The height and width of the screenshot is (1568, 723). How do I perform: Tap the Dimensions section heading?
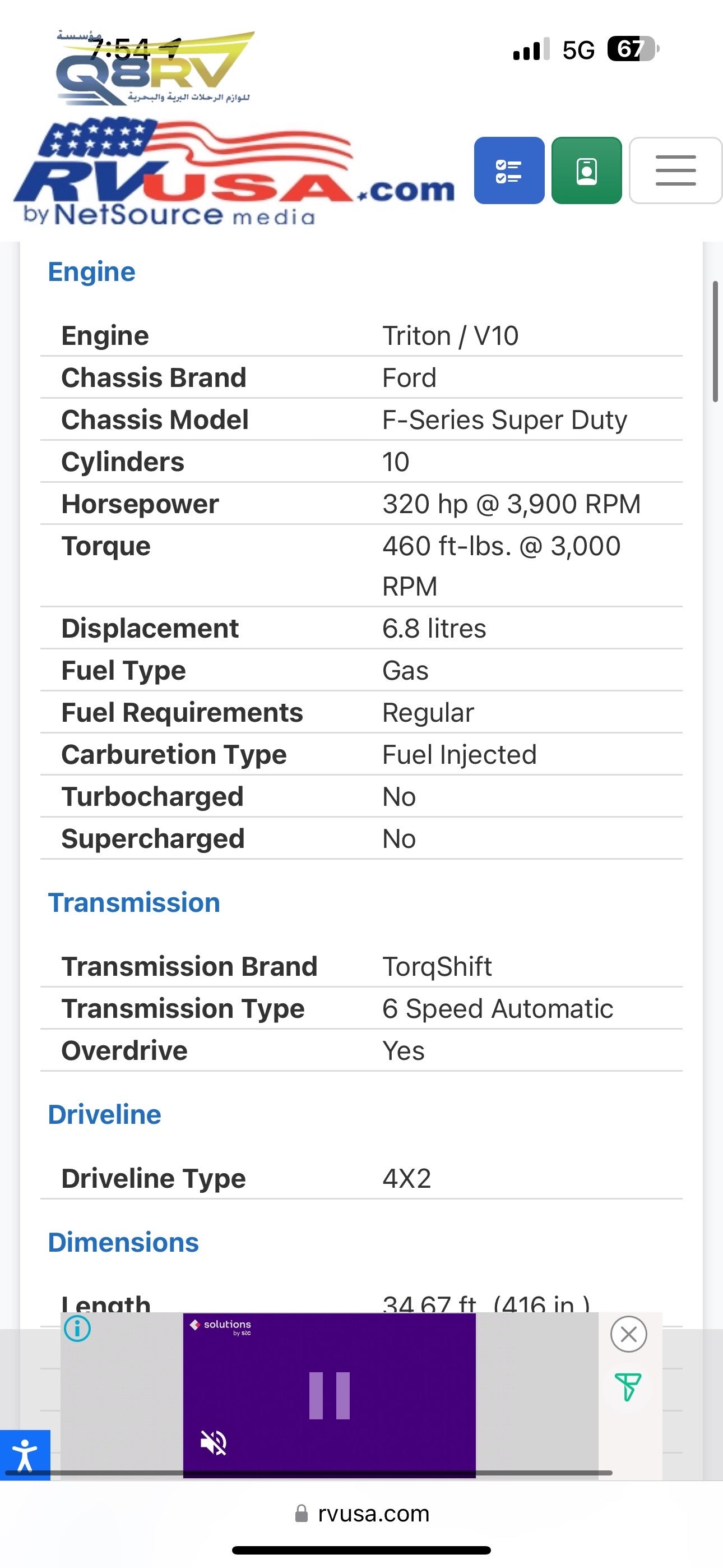click(123, 1242)
